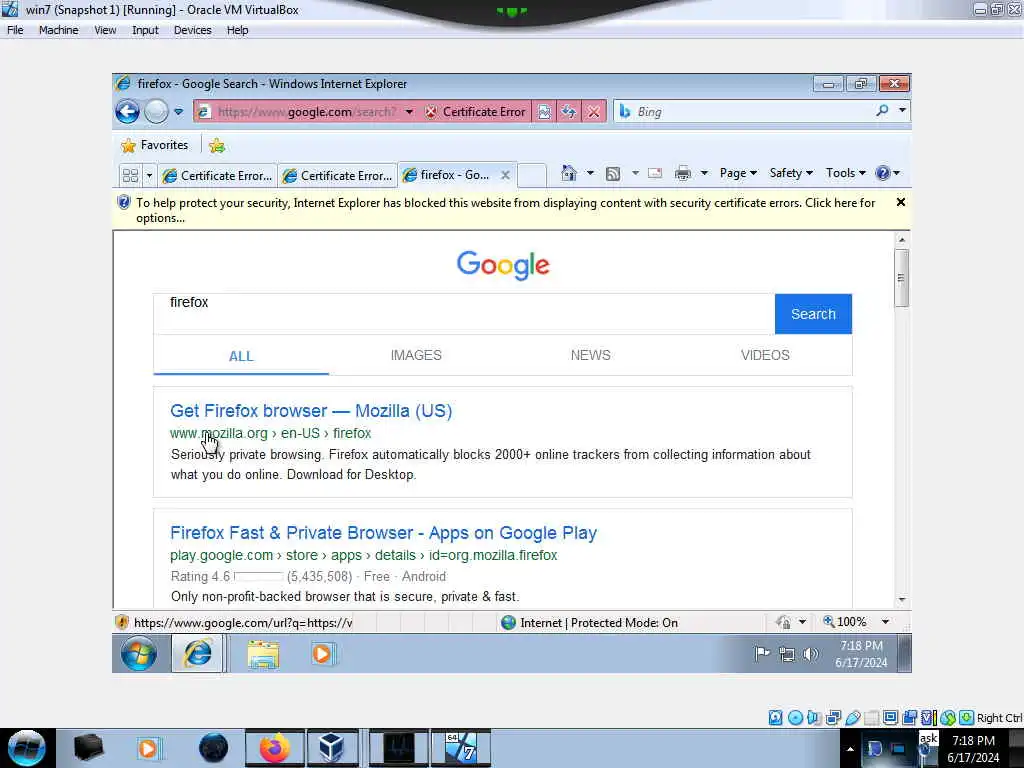Viewport: 1024px width, 768px height.
Task: Show hidden host tray icons arrow
Action: pyautogui.click(x=850, y=748)
